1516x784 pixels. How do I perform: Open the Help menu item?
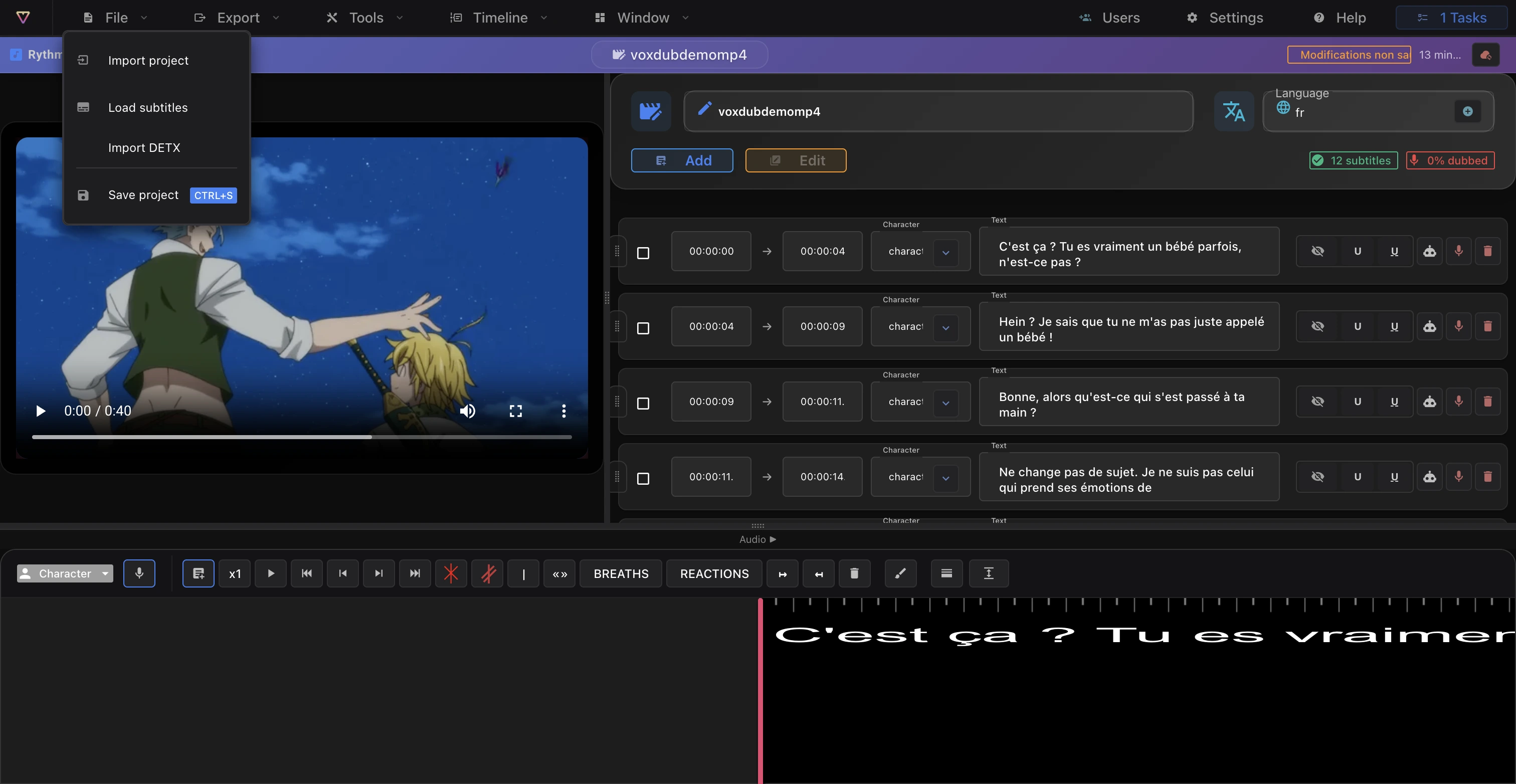pyautogui.click(x=1340, y=18)
